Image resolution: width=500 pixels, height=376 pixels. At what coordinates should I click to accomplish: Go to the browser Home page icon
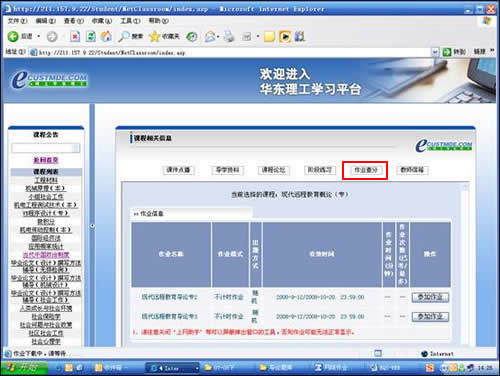coord(106,36)
